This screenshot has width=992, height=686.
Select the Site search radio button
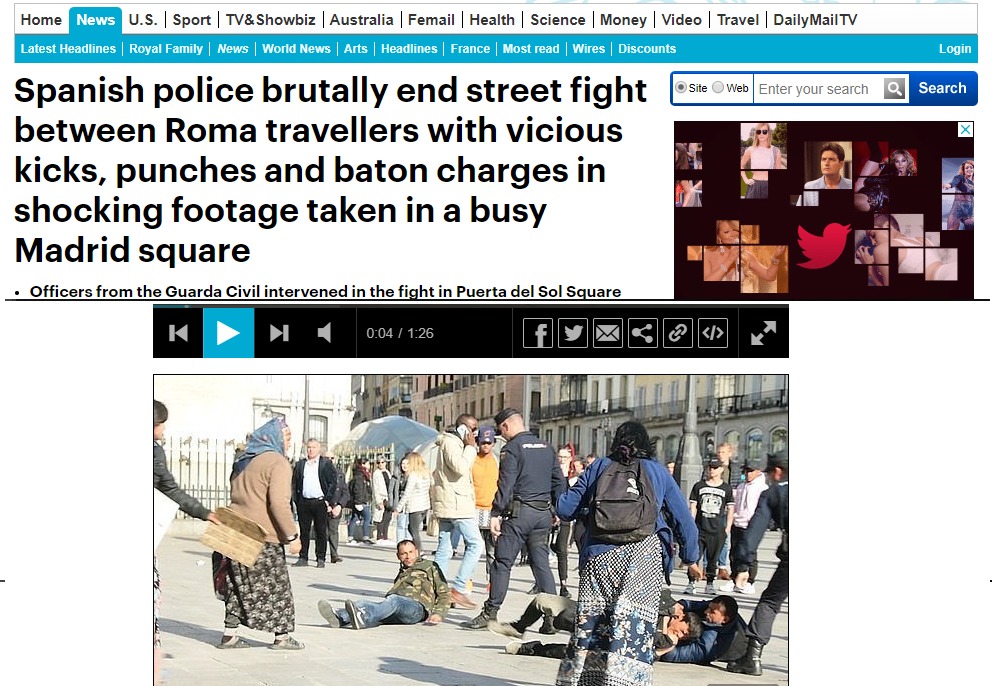[x=681, y=87]
